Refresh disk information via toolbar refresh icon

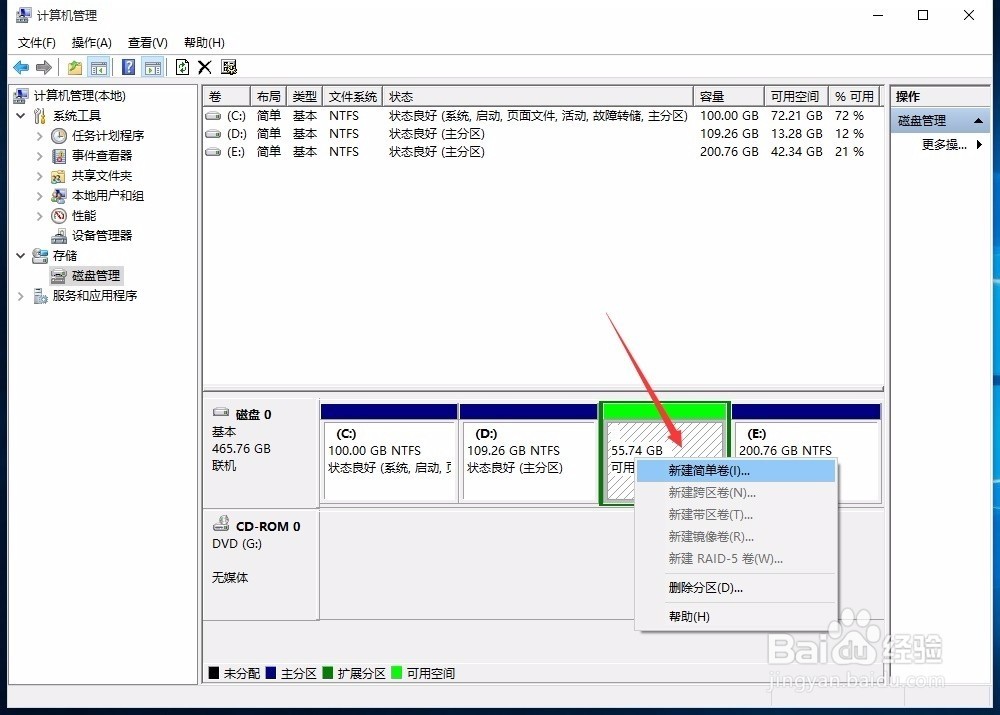click(x=183, y=67)
